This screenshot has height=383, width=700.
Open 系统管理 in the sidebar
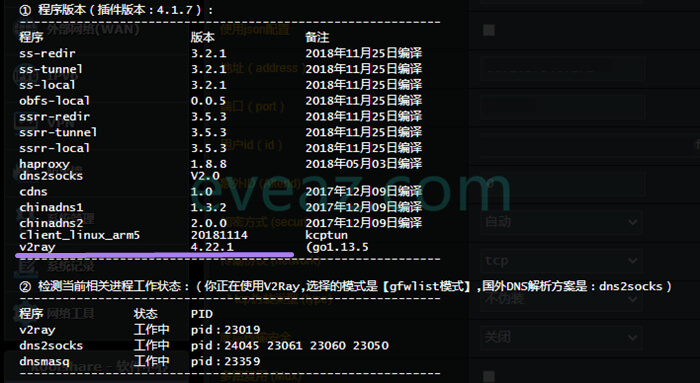pos(71,219)
